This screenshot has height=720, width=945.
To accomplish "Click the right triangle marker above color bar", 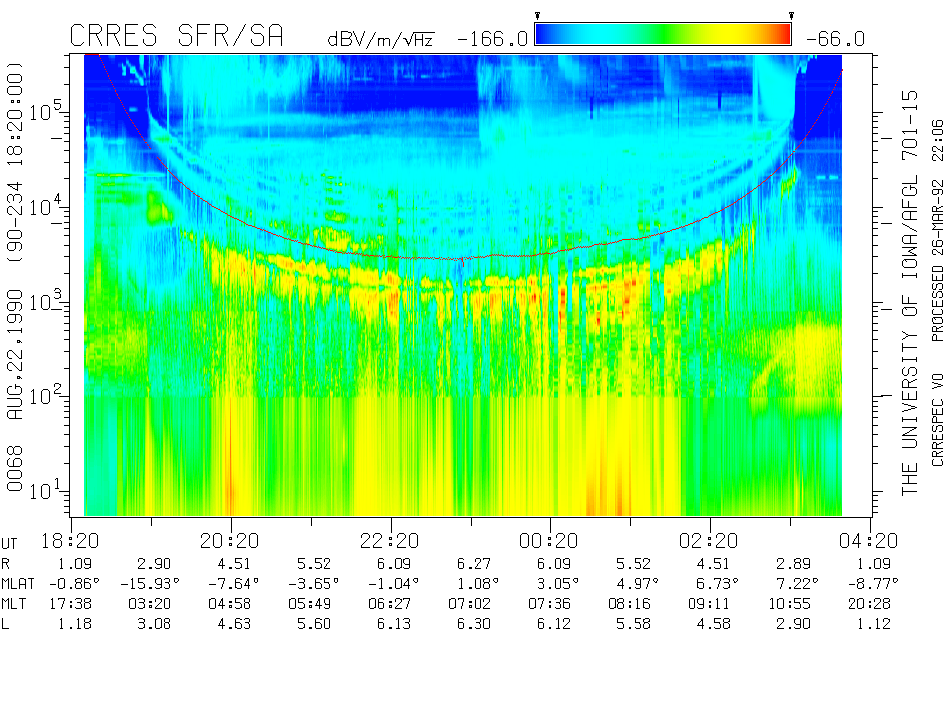I will 791,15.
